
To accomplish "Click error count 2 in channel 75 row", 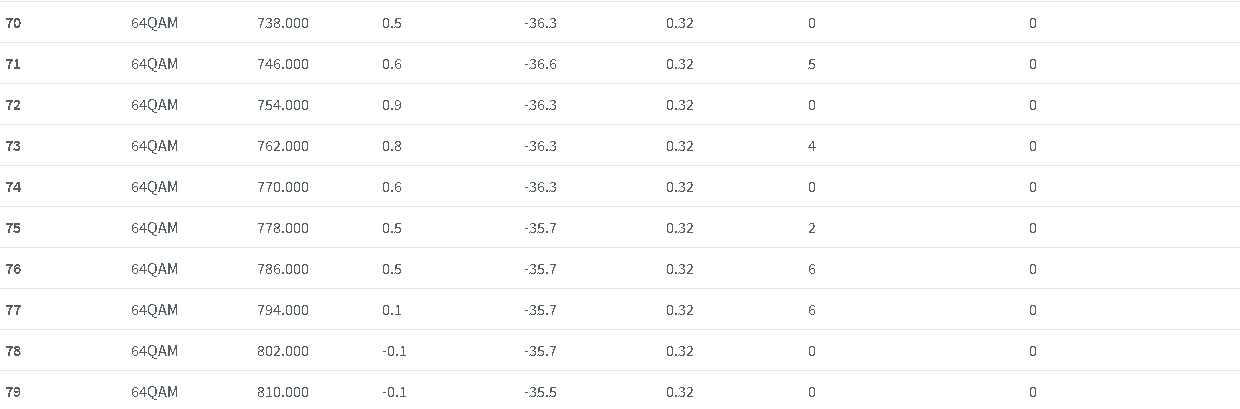I will click(x=812, y=228).
